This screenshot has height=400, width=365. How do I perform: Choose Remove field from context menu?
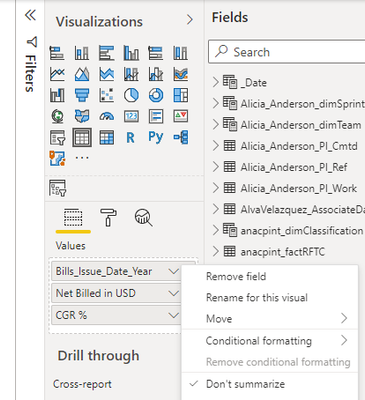[270, 276]
